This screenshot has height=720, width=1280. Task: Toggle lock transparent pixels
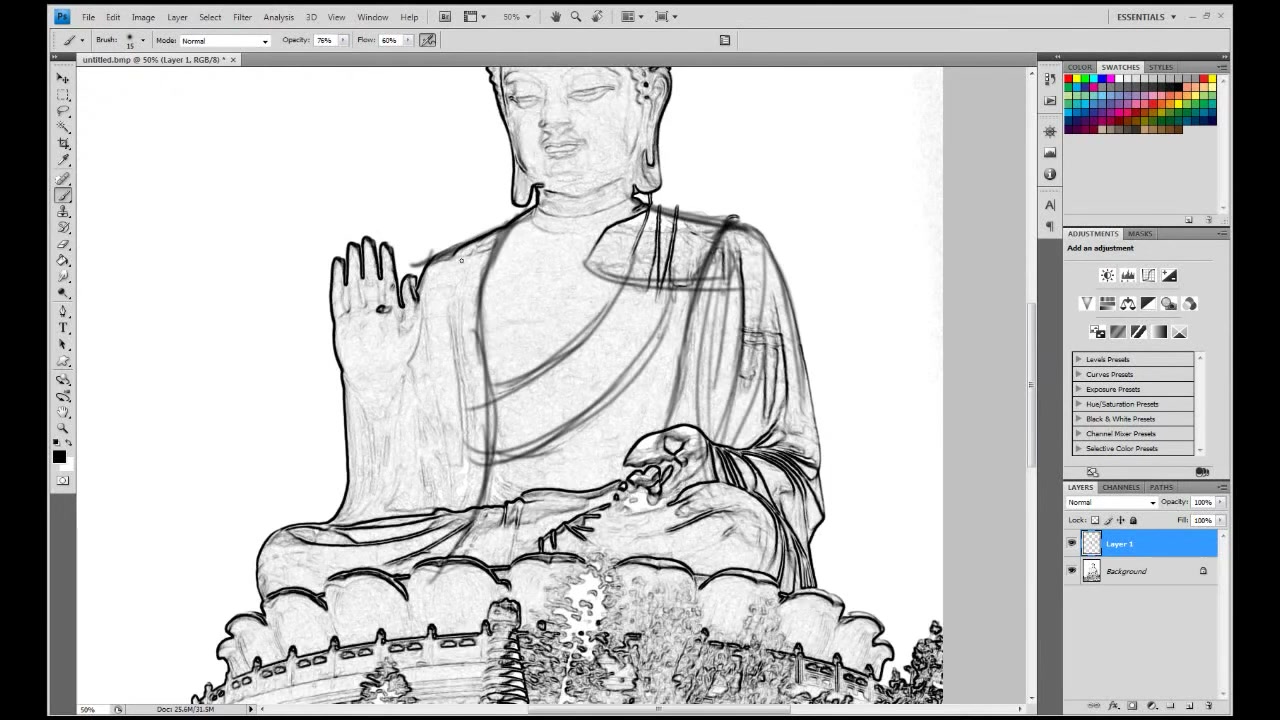tap(1095, 520)
